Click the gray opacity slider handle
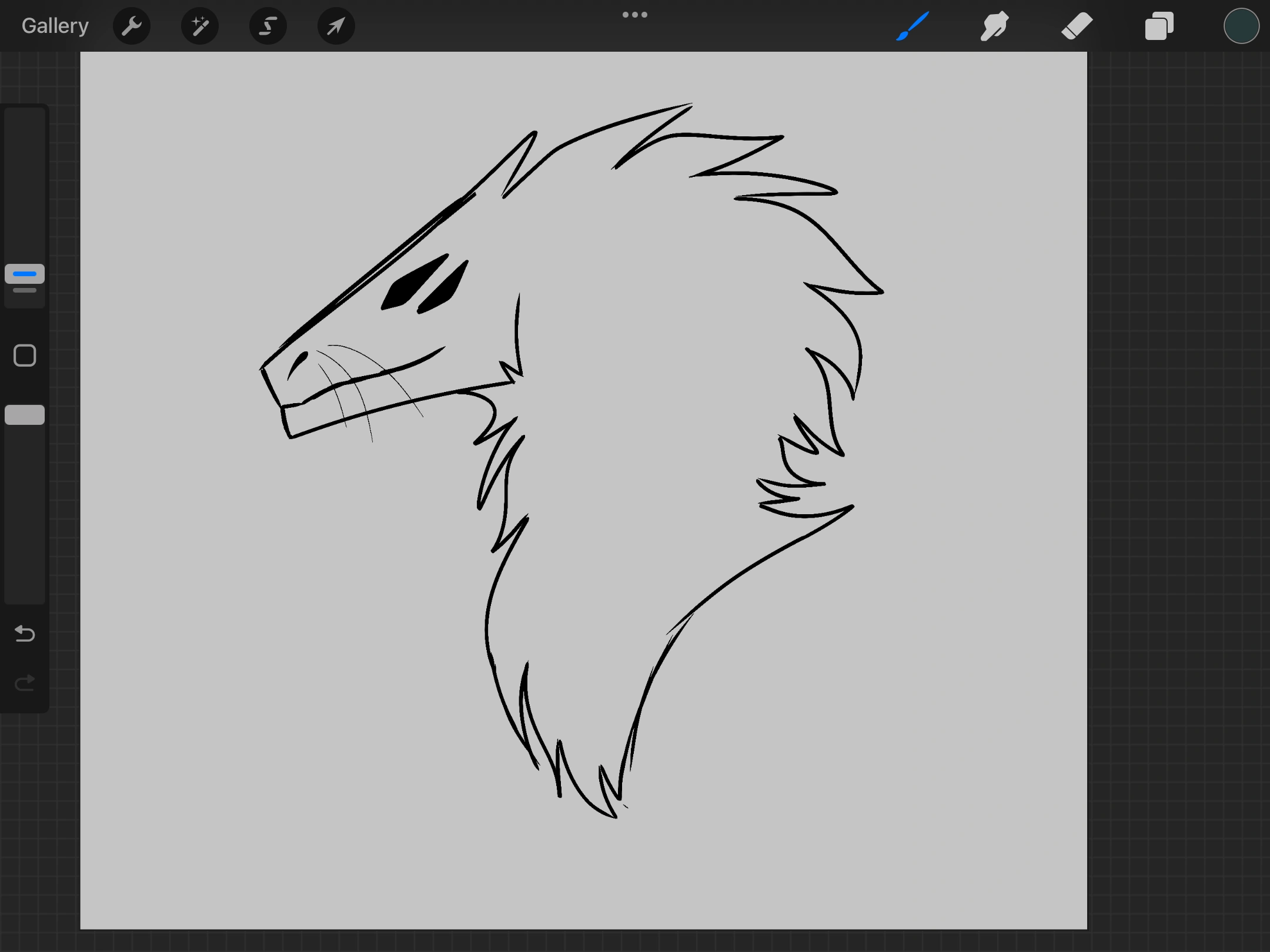The height and width of the screenshot is (952, 1270). tap(25, 415)
